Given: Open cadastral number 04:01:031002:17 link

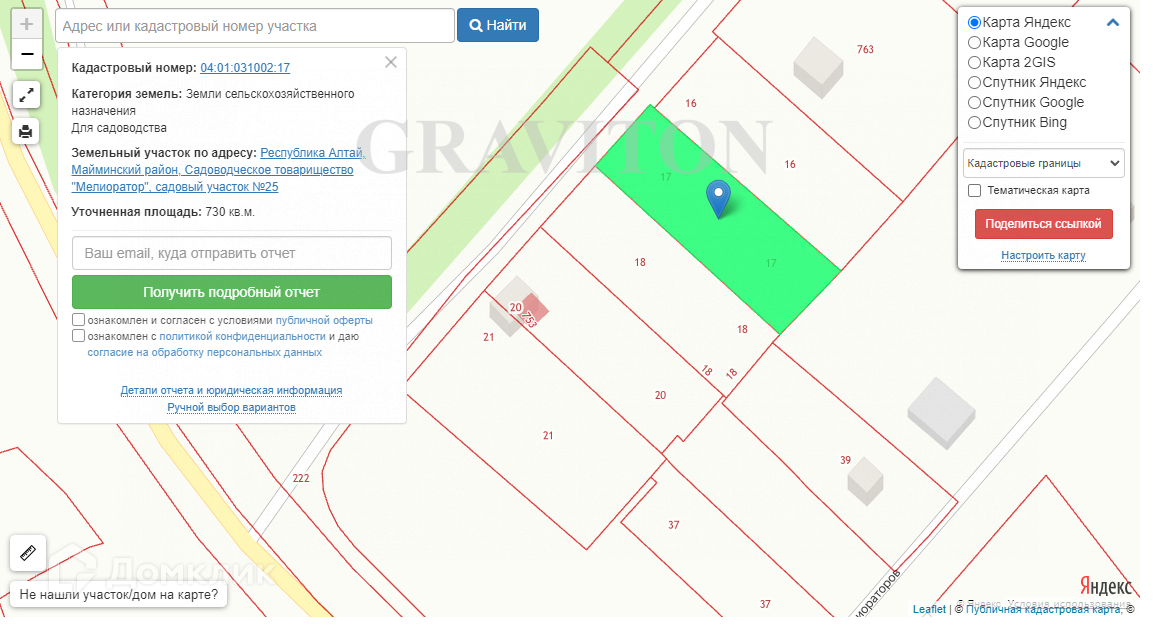Looking at the screenshot, I should click(245, 68).
